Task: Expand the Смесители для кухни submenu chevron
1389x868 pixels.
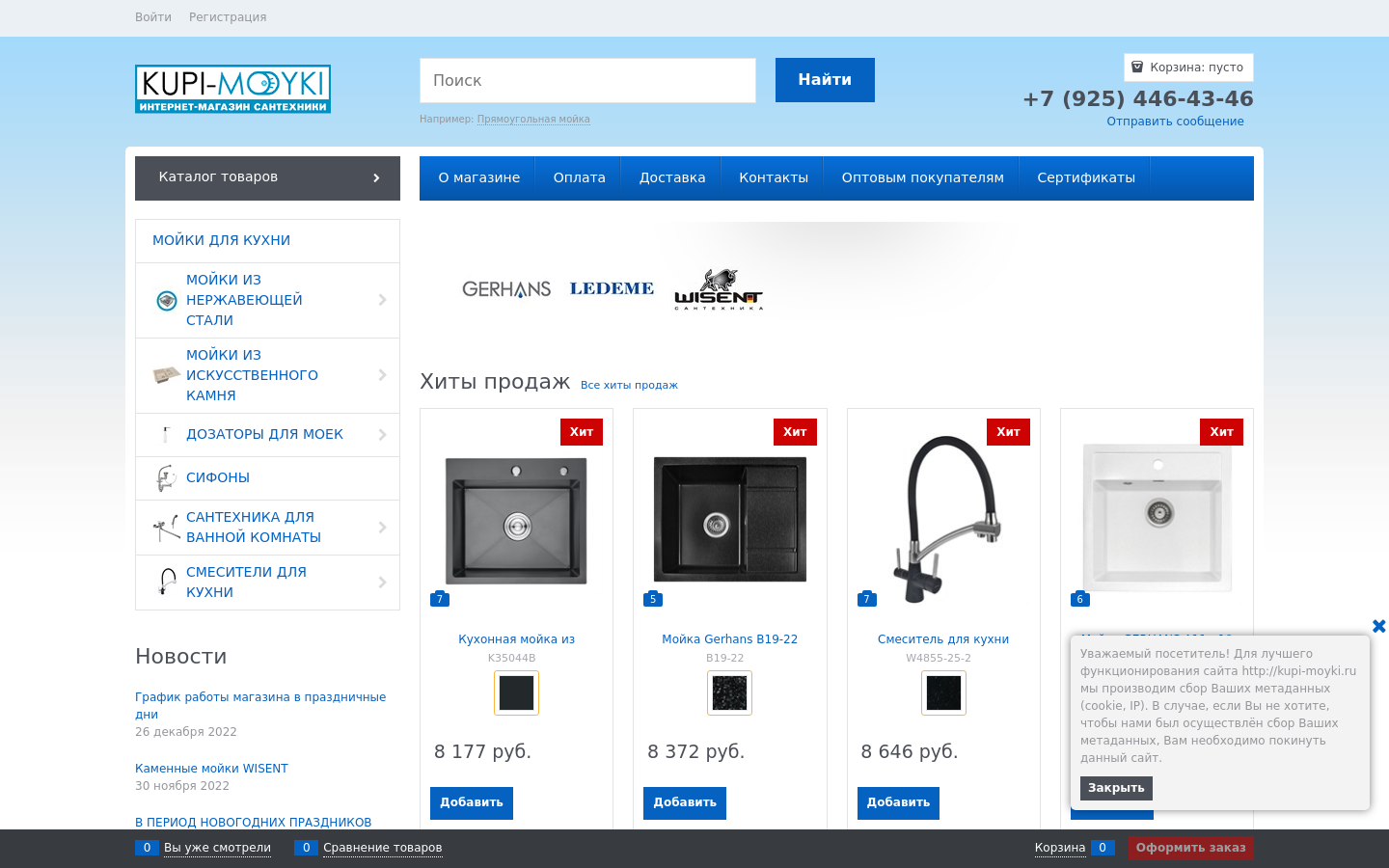Action: pyautogui.click(x=383, y=583)
